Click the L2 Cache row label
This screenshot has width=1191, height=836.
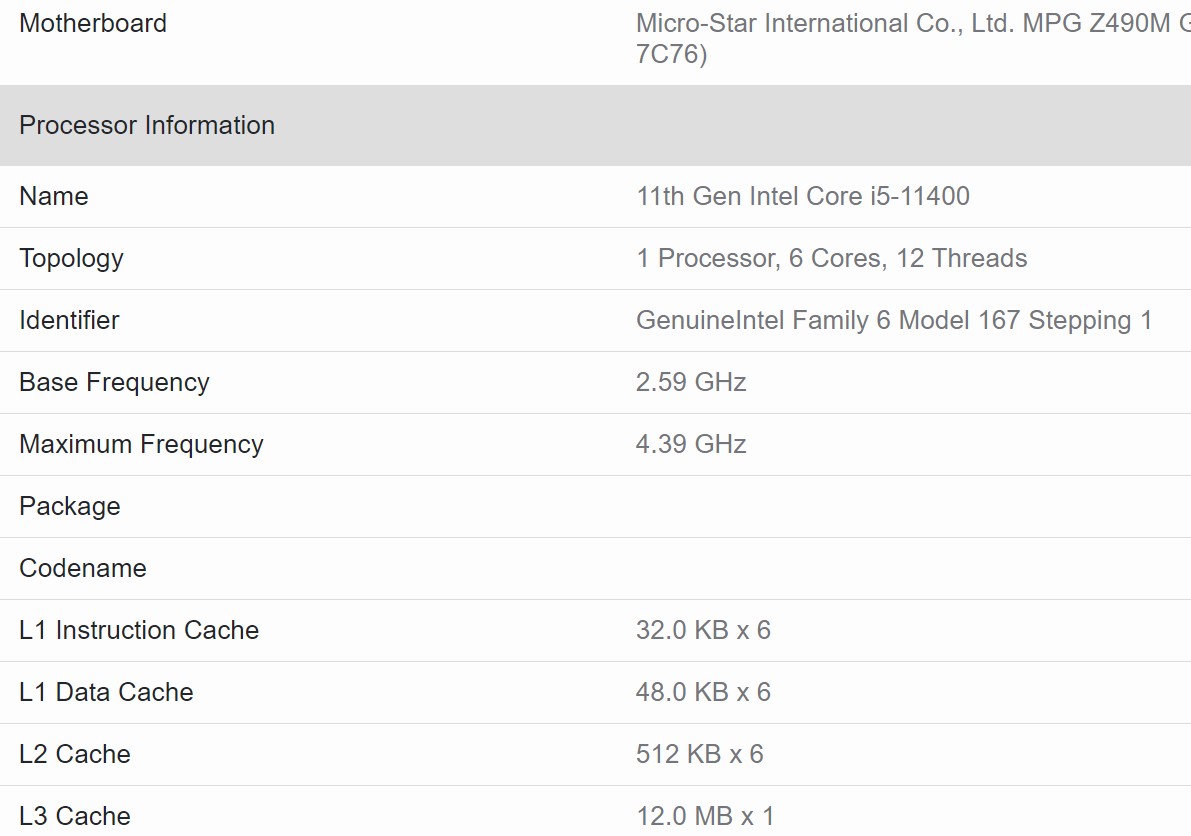75,754
